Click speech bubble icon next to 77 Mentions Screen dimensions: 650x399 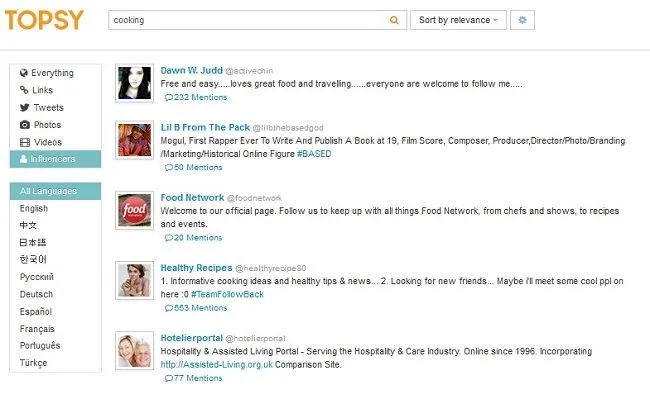pyautogui.click(x=169, y=379)
